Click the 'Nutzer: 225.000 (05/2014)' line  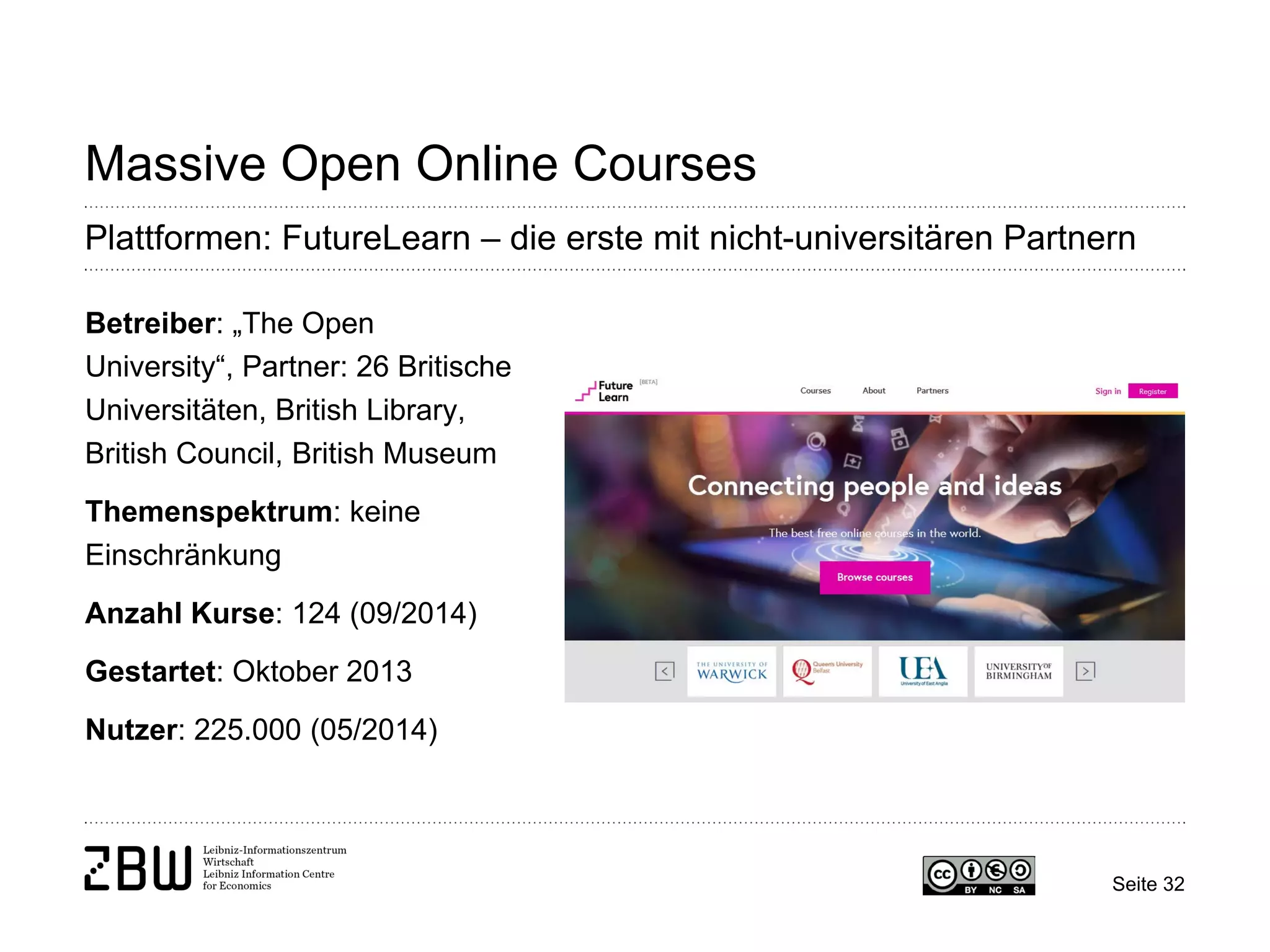tap(262, 730)
